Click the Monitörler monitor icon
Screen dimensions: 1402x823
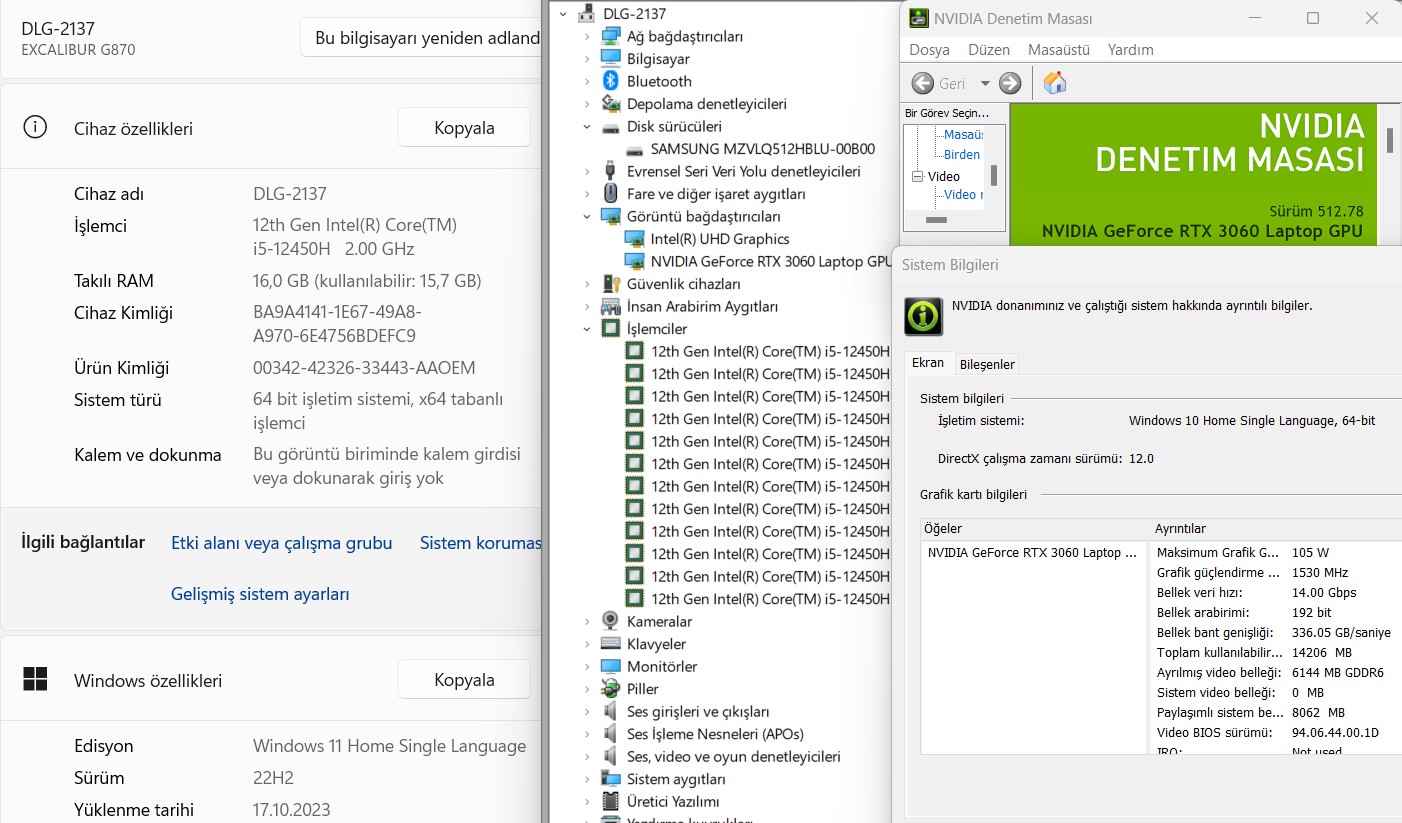point(611,666)
